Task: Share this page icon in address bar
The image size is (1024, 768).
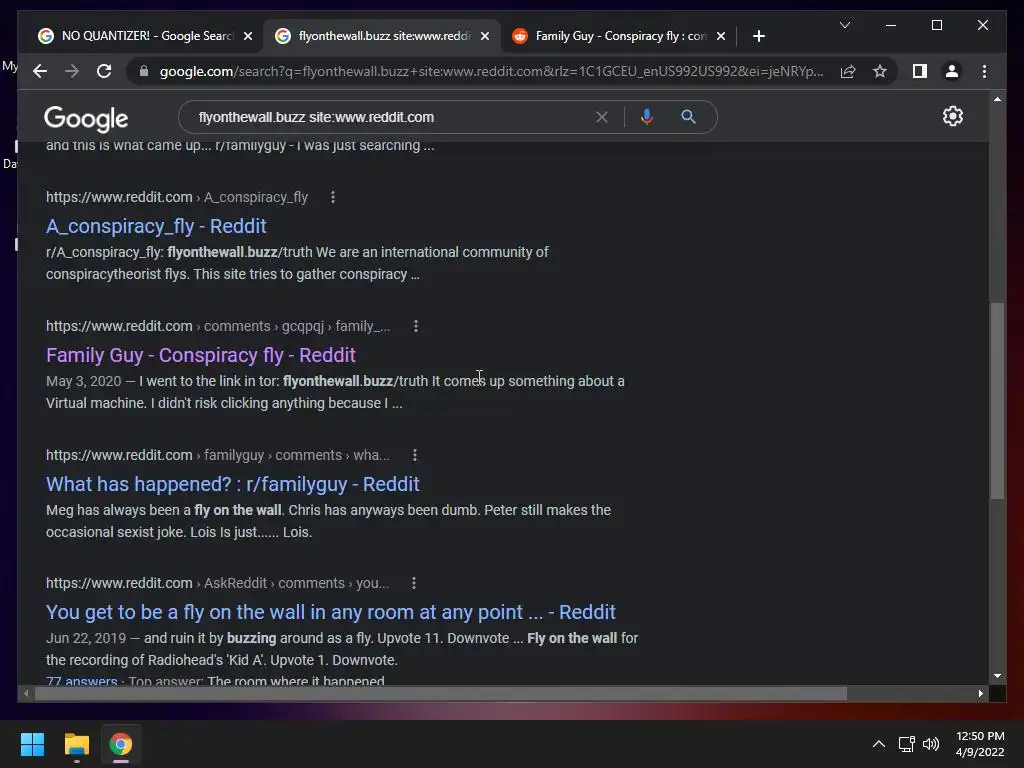Action: click(x=848, y=71)
